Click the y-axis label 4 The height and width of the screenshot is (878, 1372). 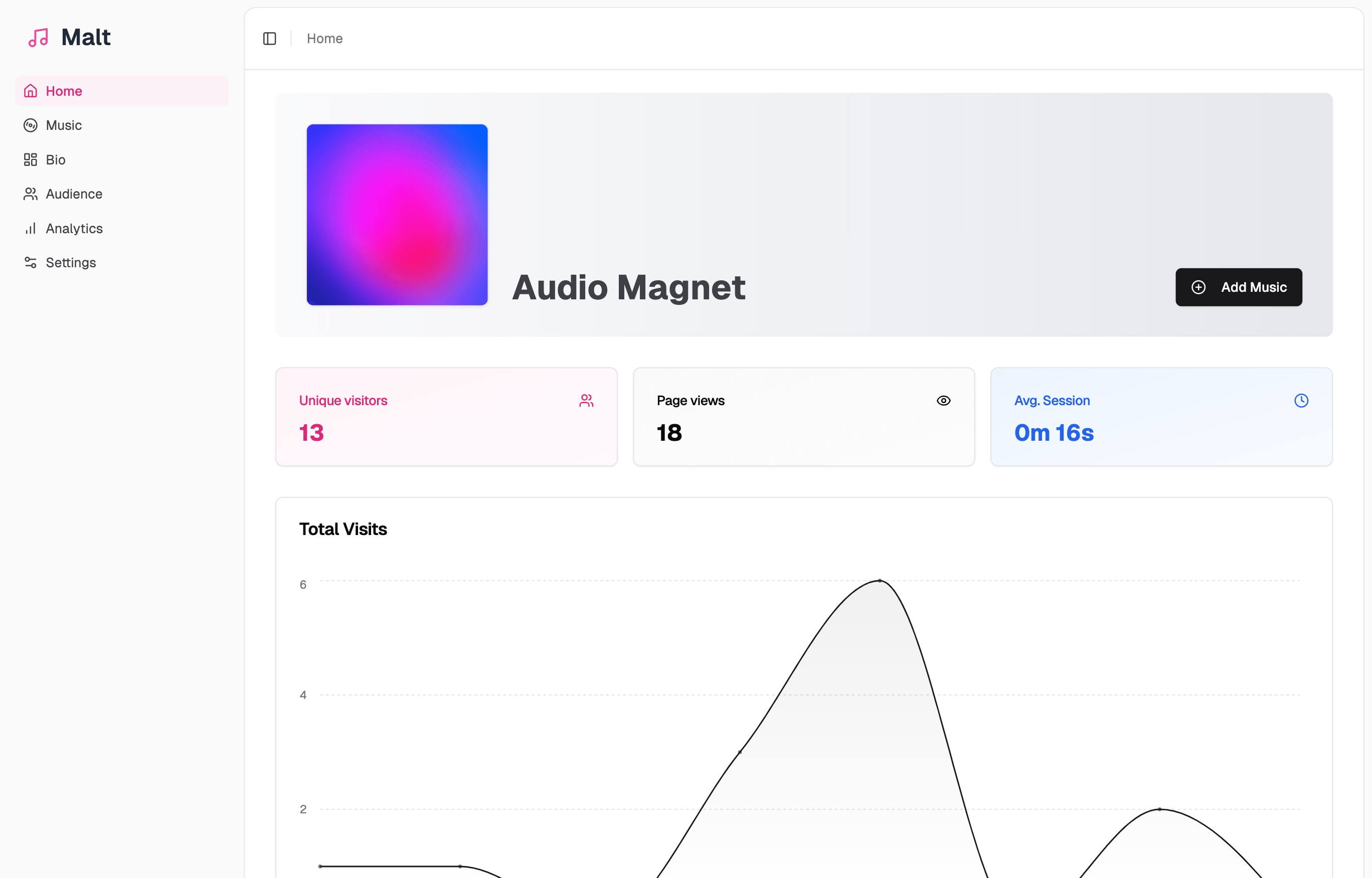303,695
